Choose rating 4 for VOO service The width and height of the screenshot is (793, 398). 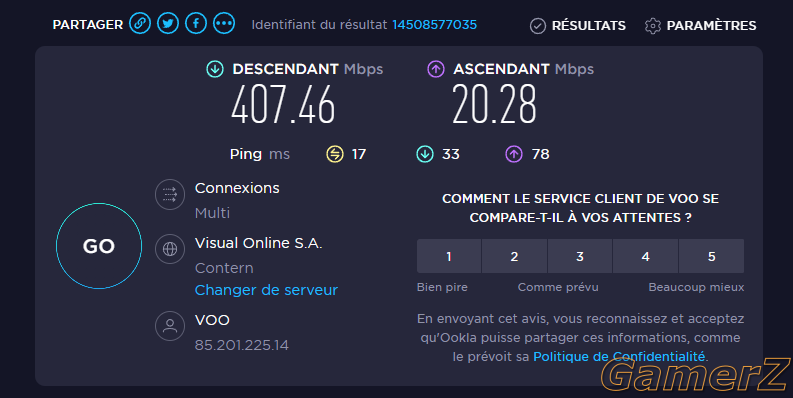[x=645, y=256]
